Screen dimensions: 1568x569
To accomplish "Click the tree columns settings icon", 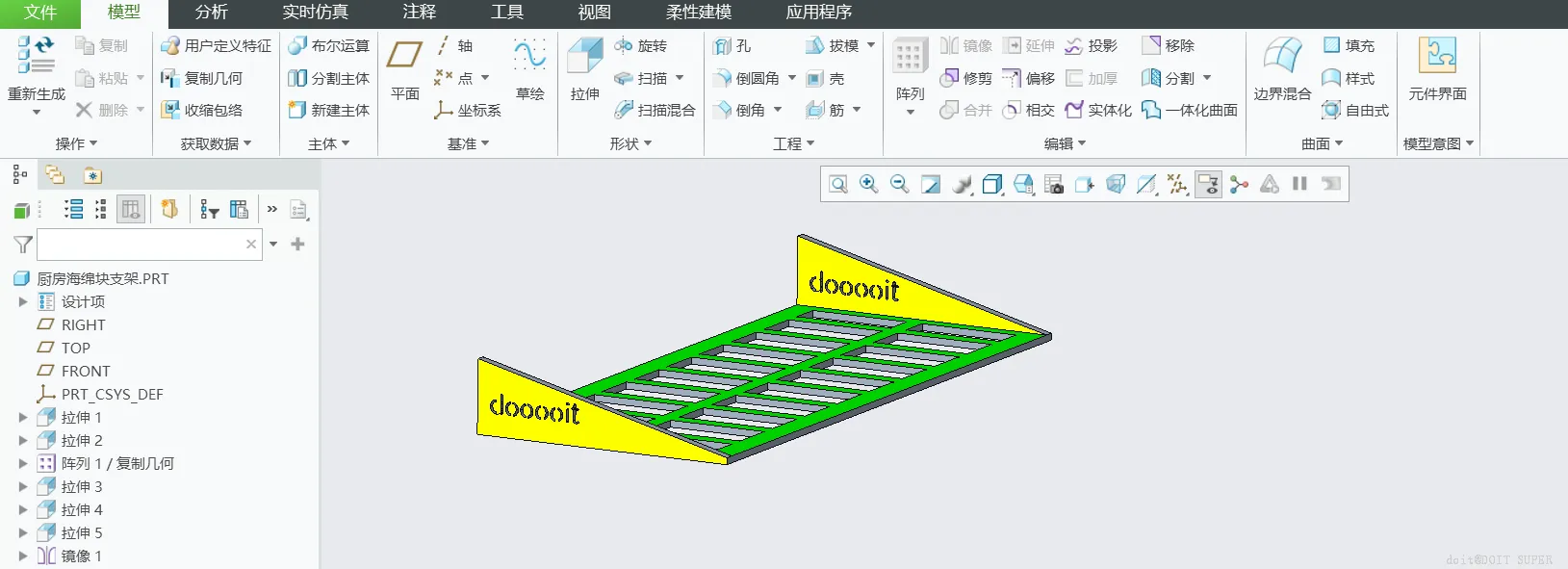I will click(240, 209).
